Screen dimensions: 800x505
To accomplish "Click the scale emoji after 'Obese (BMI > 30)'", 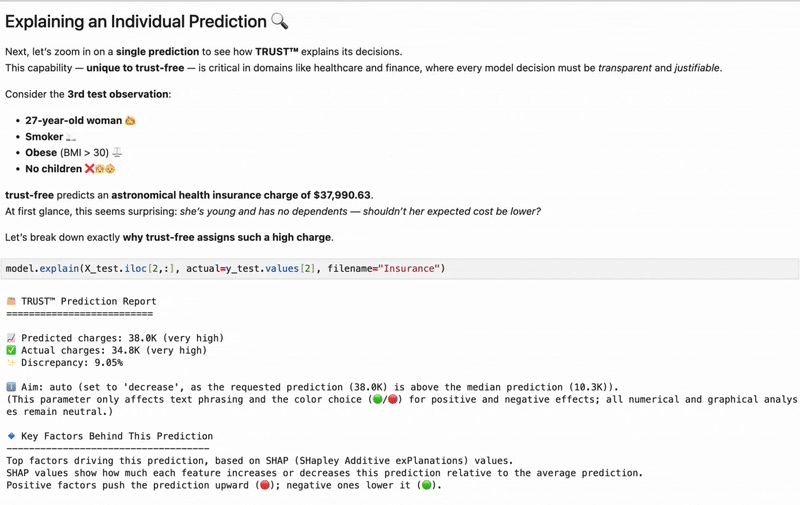I will (117, 153).
